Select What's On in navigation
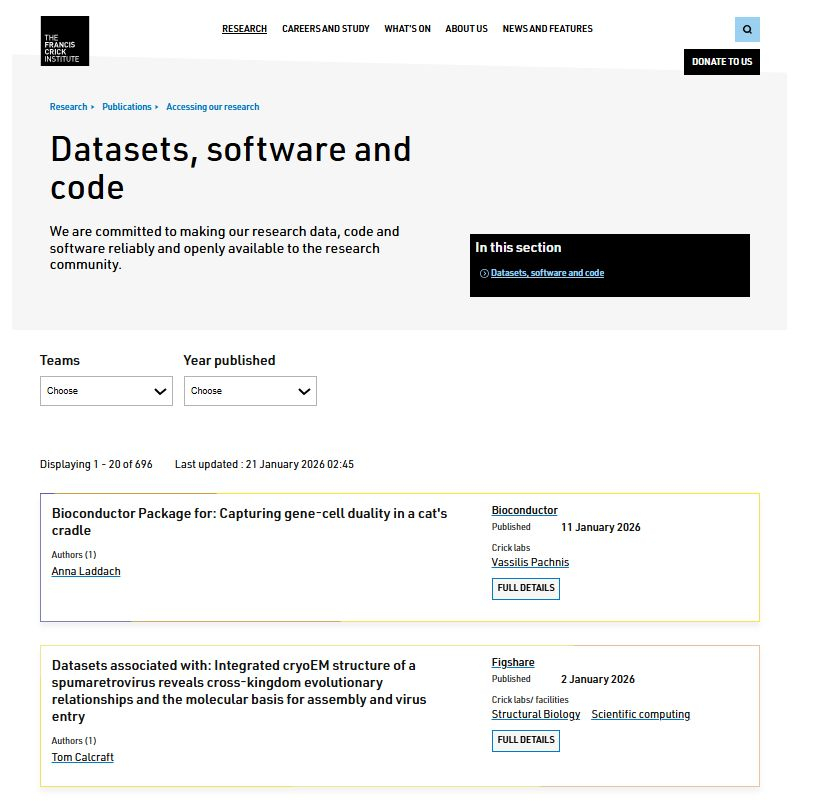 pos(407,29)
